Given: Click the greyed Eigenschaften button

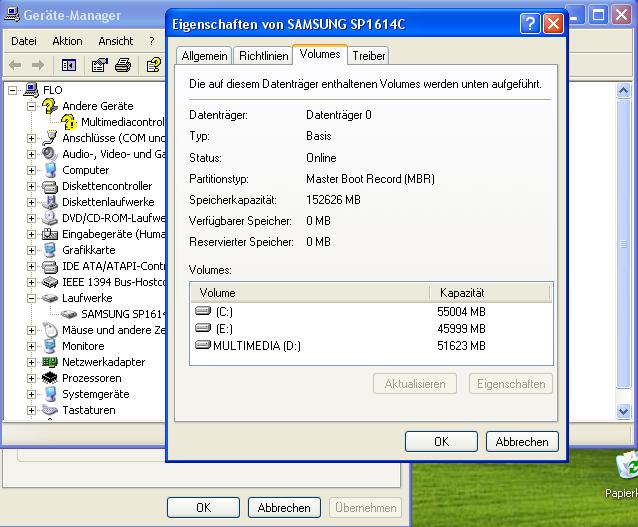Looking at the screenshot, I should tap(511, 384).
